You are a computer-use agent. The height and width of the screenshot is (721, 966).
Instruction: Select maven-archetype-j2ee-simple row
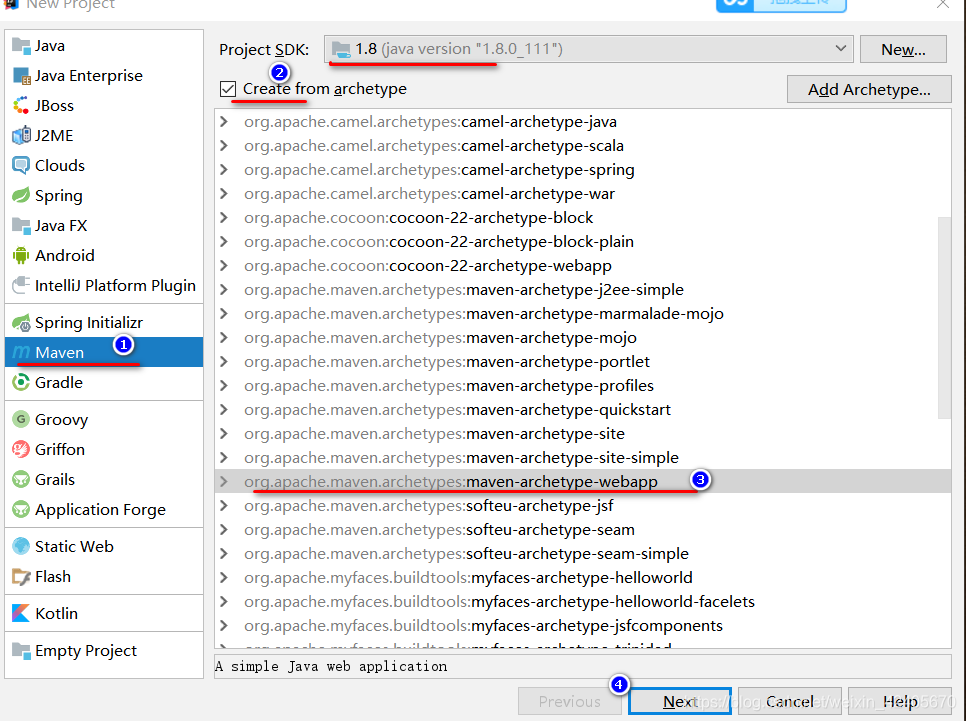(582, 290)
